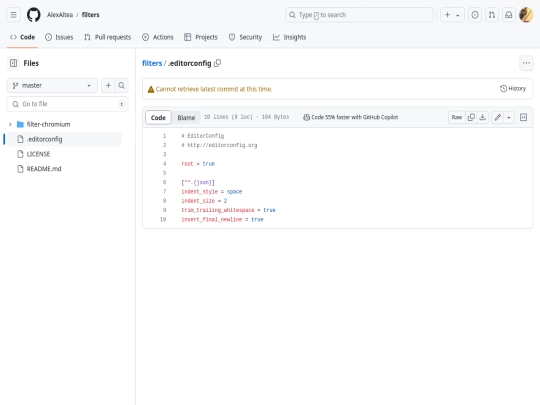Select the Blame view toggle
This screenshot has width=540, height=405.
click(186, 117)
